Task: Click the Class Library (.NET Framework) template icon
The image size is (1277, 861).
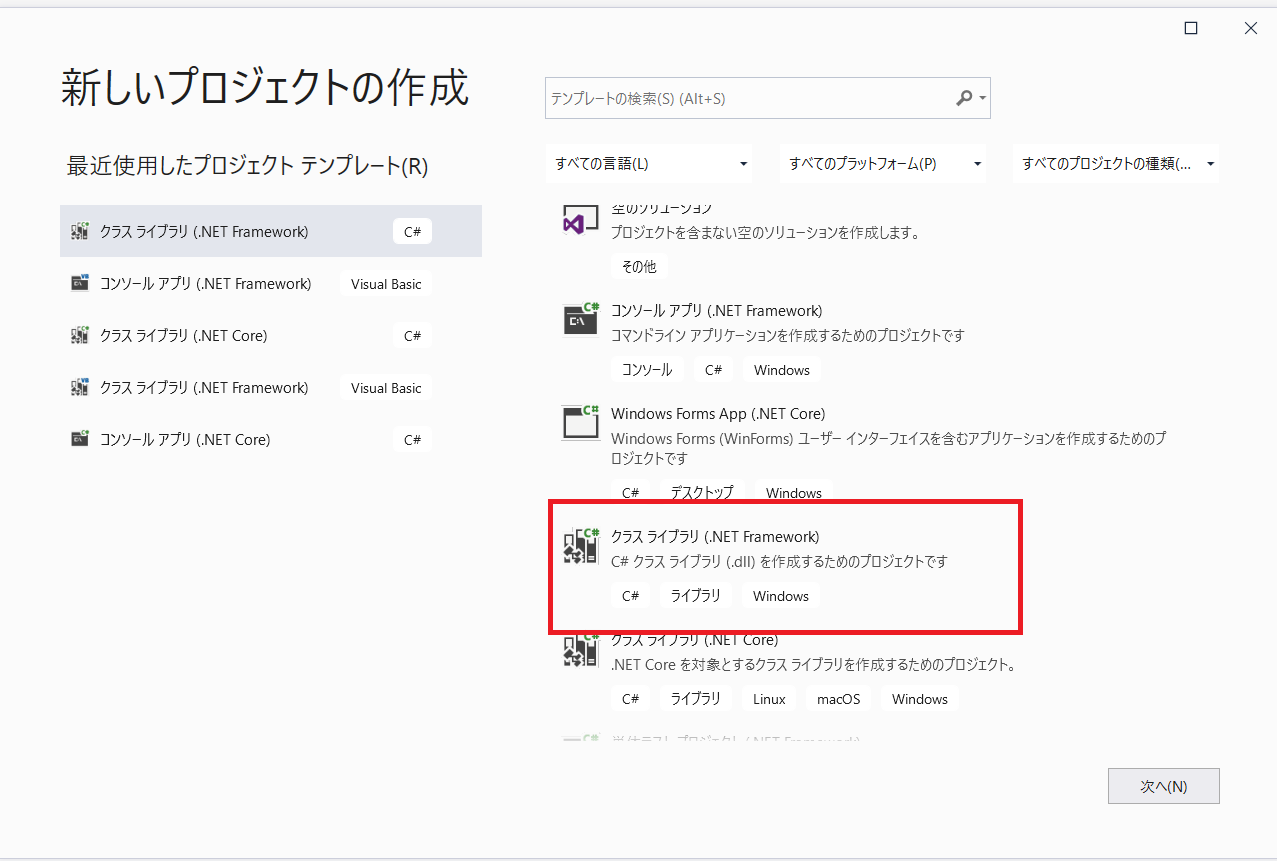Action: pos(580,546)
